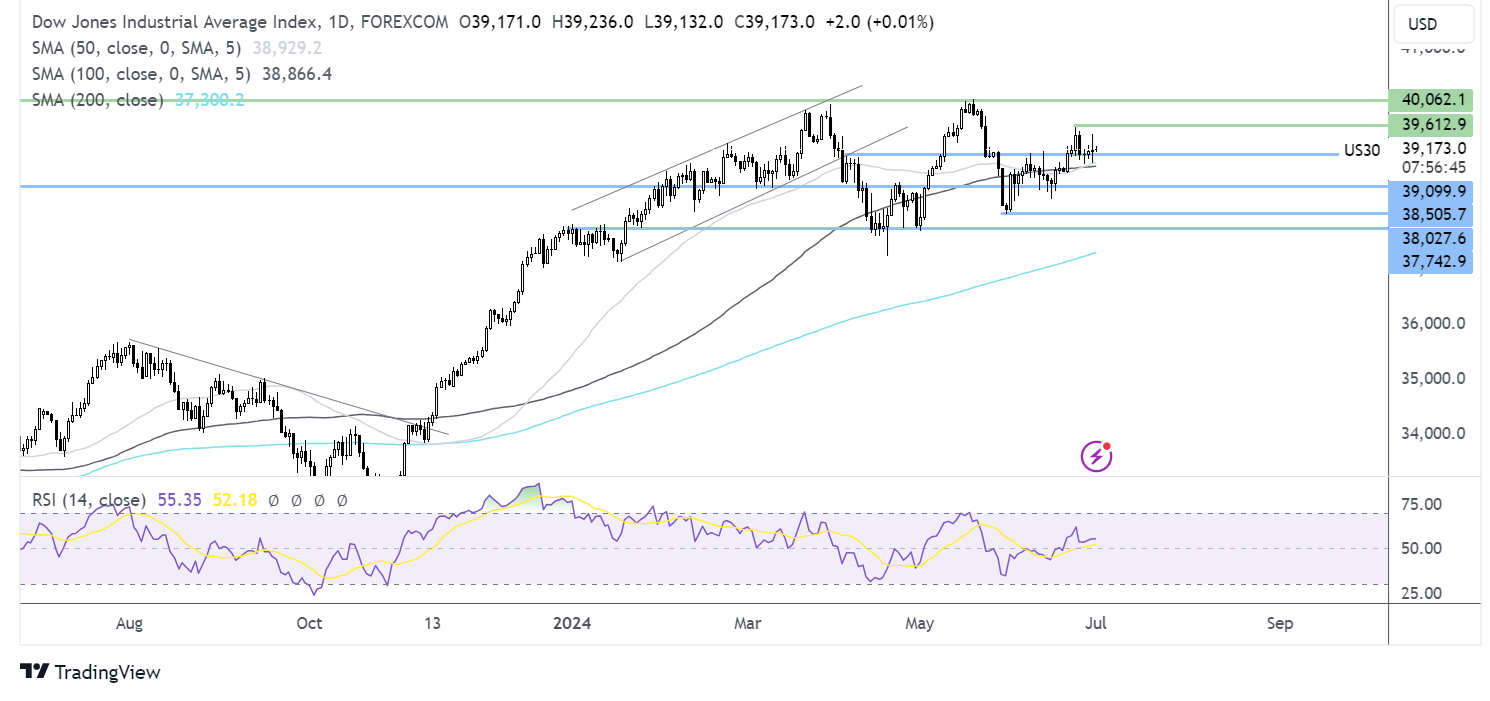Click the current price 39,173.0 label

pyautogui.click(x=1433, y=148)
